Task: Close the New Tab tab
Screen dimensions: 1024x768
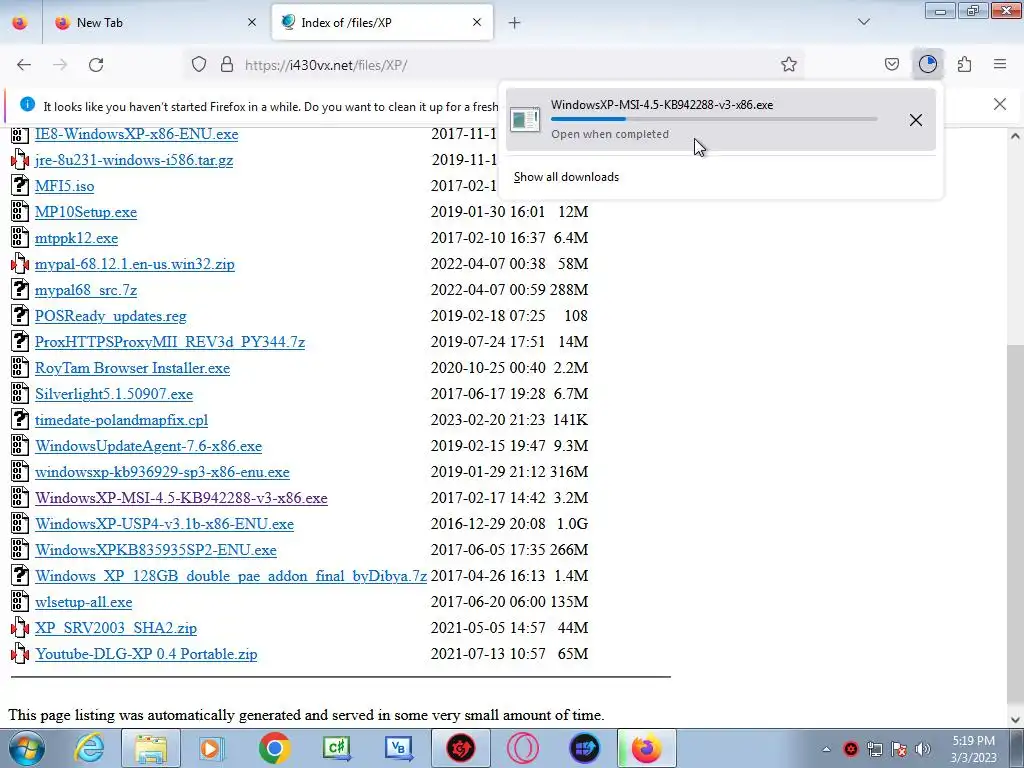Action: click(x=252, y=23)
